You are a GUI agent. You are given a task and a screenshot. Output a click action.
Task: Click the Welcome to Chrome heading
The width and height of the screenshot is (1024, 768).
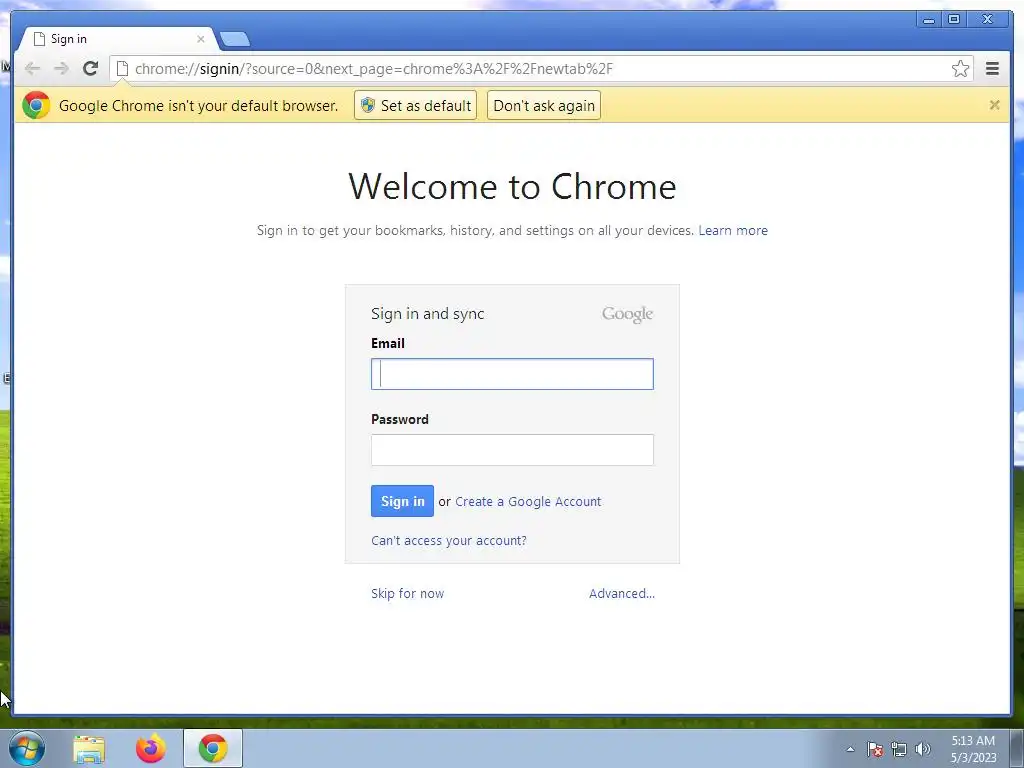512,187
